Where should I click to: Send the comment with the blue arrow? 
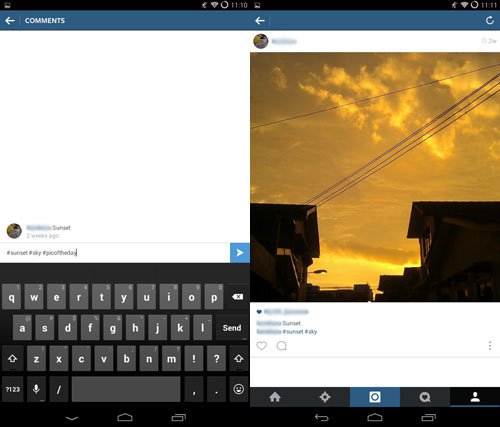(240, 253)
